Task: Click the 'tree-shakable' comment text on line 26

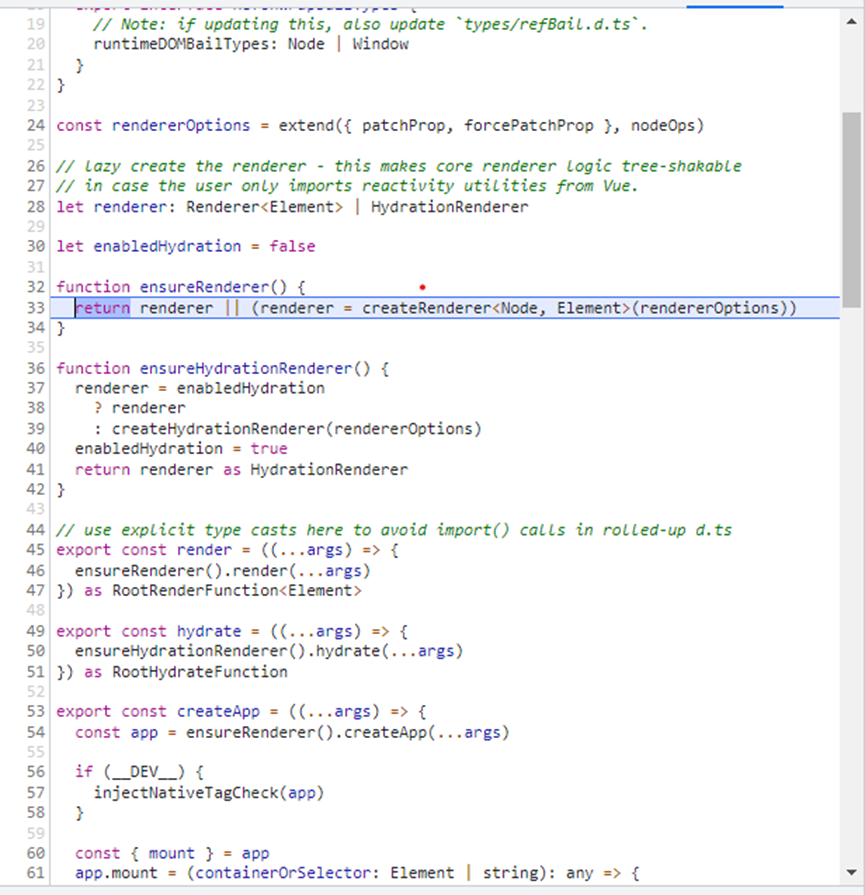Action: coord(681,166)
